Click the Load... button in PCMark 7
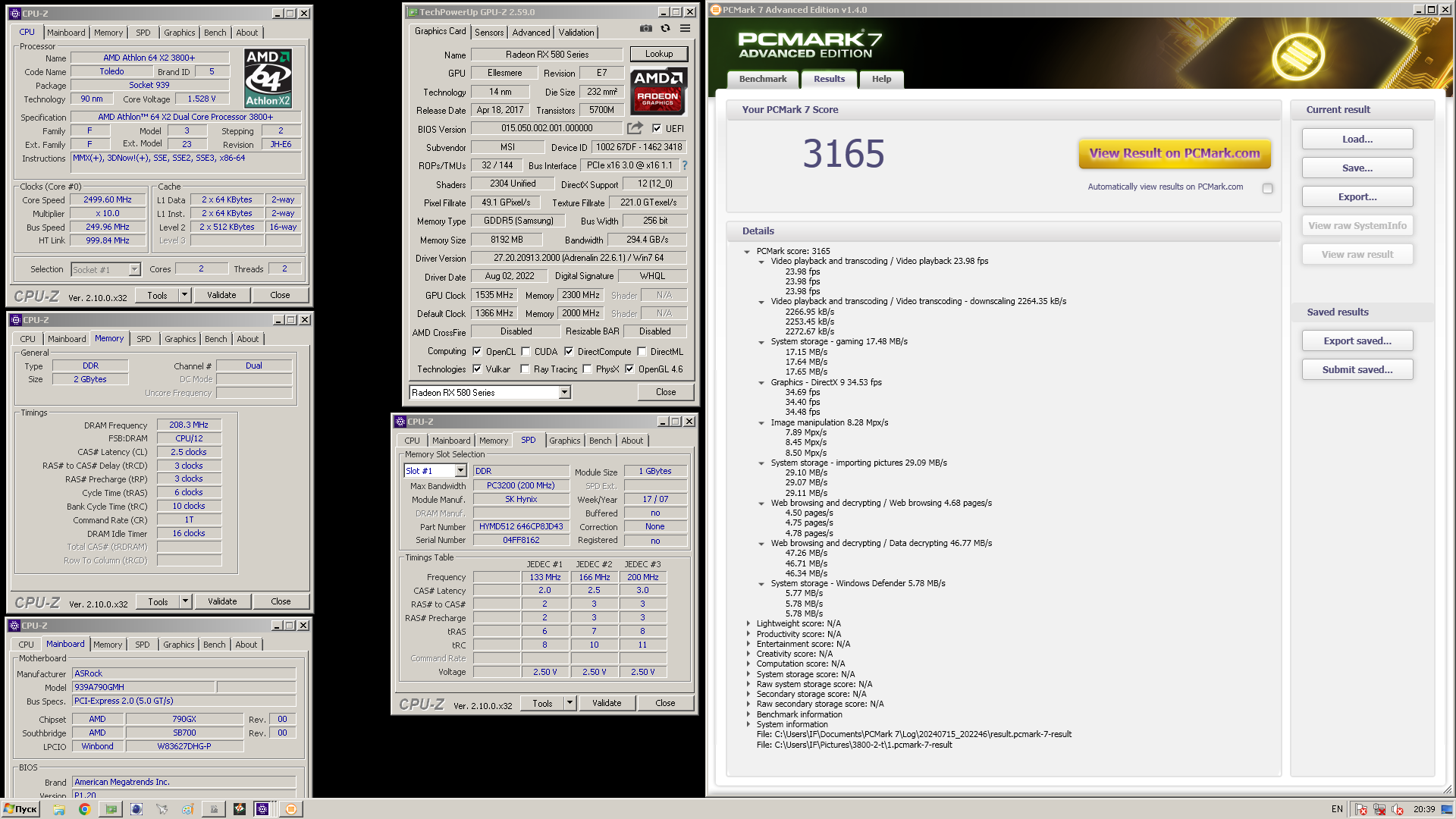This screenshot has width=1456, height=819. point(1357,139)
